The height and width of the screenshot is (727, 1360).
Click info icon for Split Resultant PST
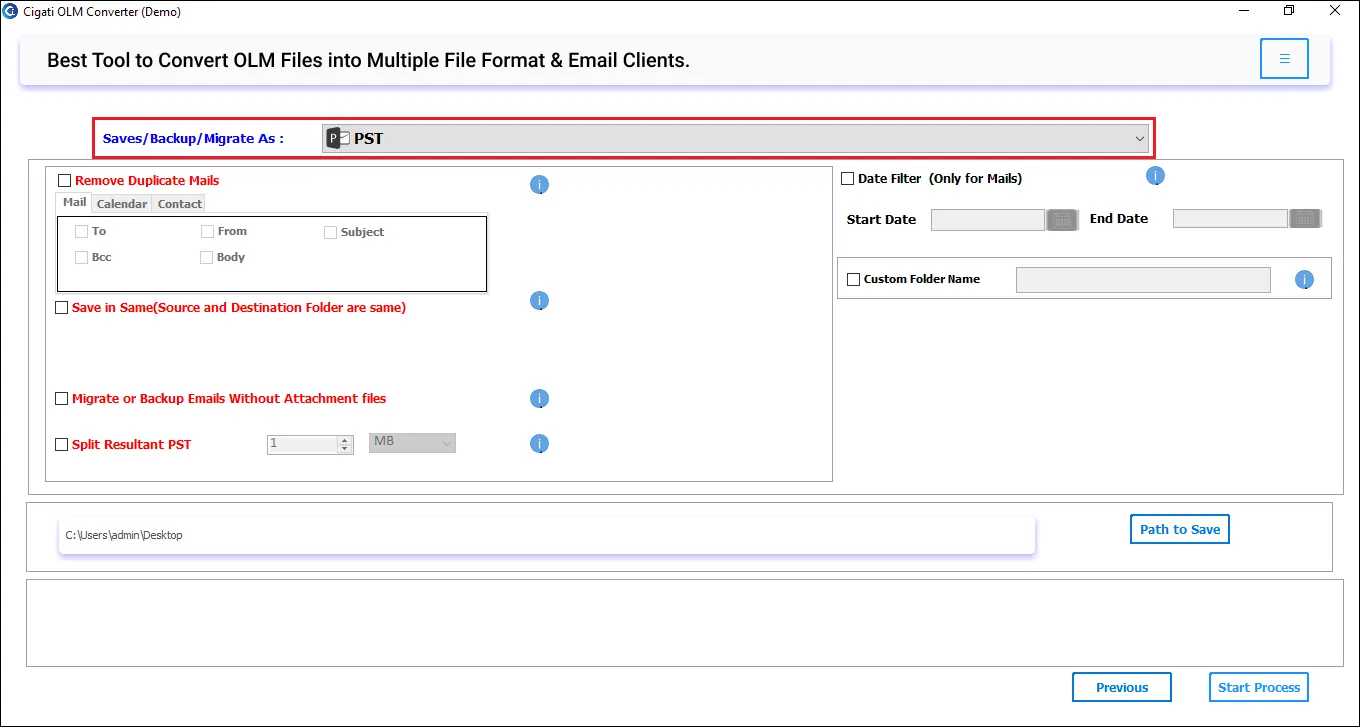[x=539, y=444]
